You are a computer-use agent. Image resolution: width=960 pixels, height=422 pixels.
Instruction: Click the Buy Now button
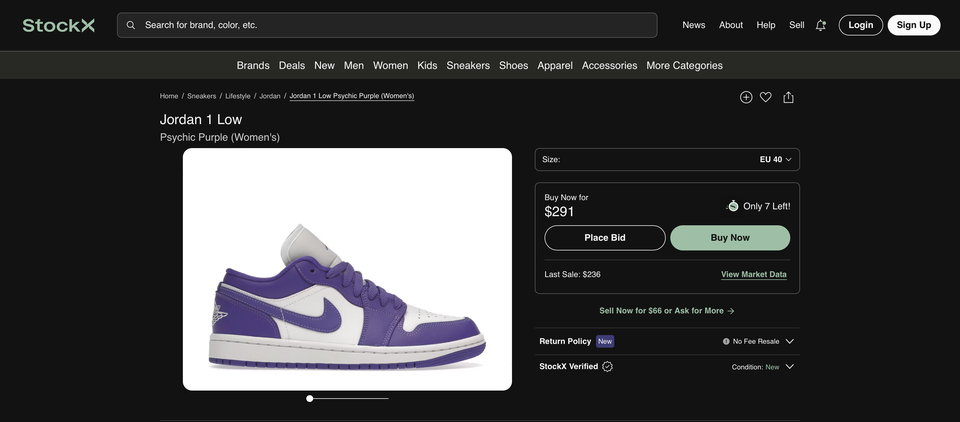[x=730, y=238]
